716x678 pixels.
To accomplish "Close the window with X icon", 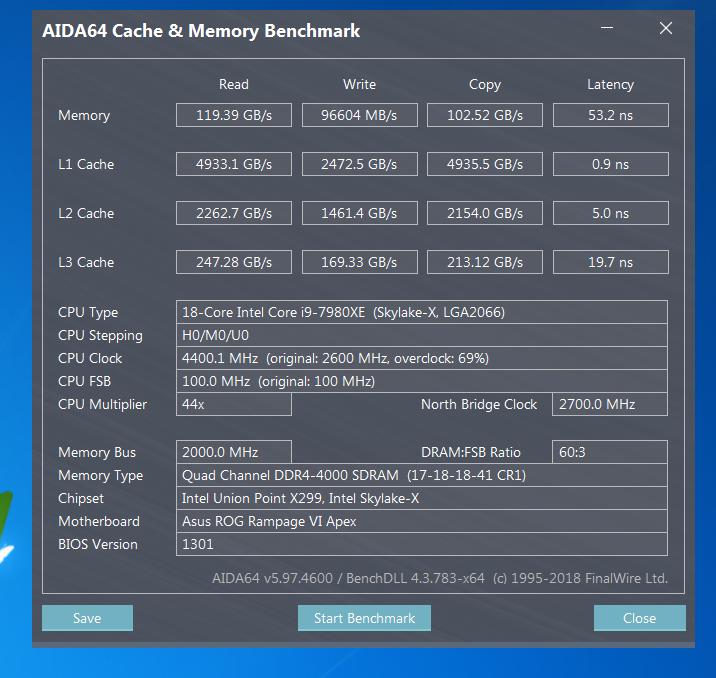I will coord(666,28).
